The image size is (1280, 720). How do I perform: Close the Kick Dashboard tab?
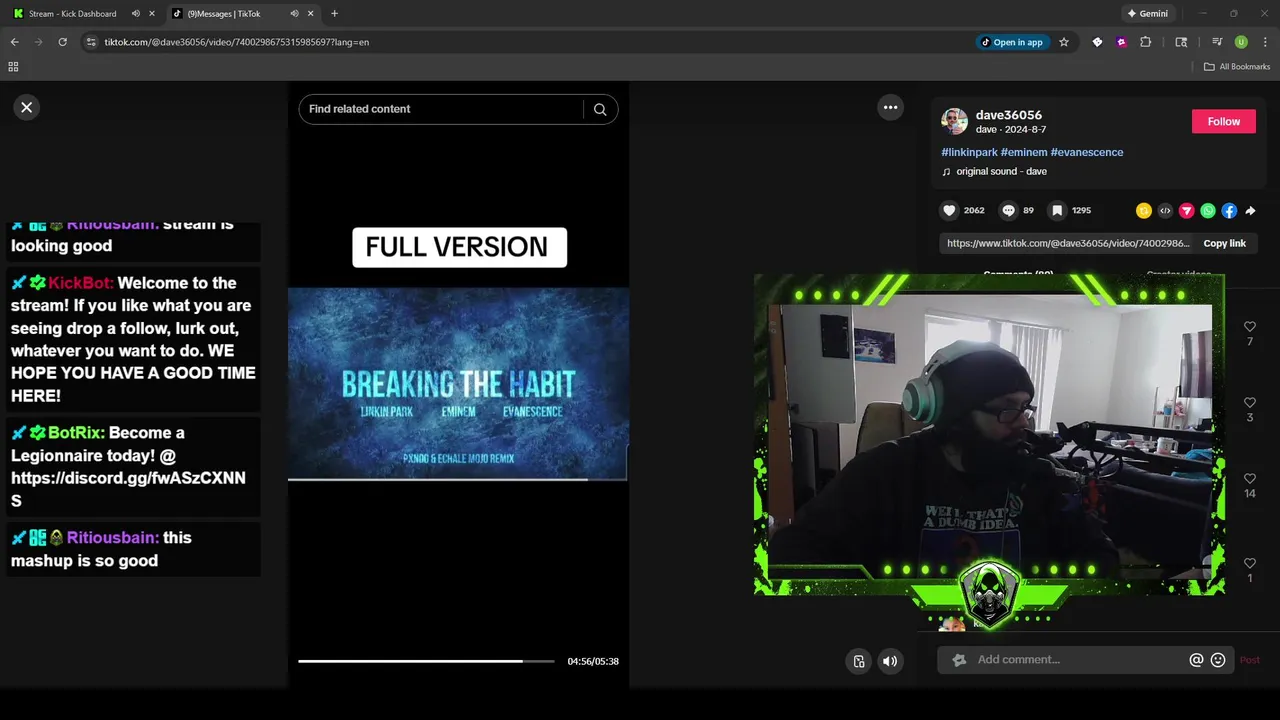click(x=152, y=14)
